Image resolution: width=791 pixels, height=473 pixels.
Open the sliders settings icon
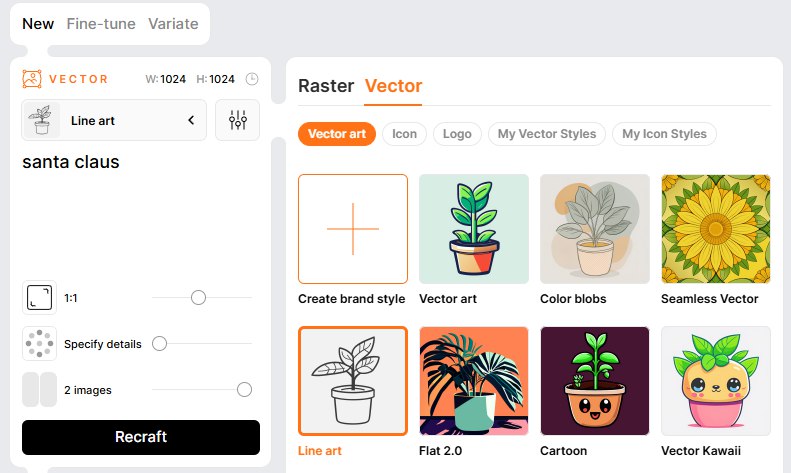pyautogui.click(x=238, y=120)
